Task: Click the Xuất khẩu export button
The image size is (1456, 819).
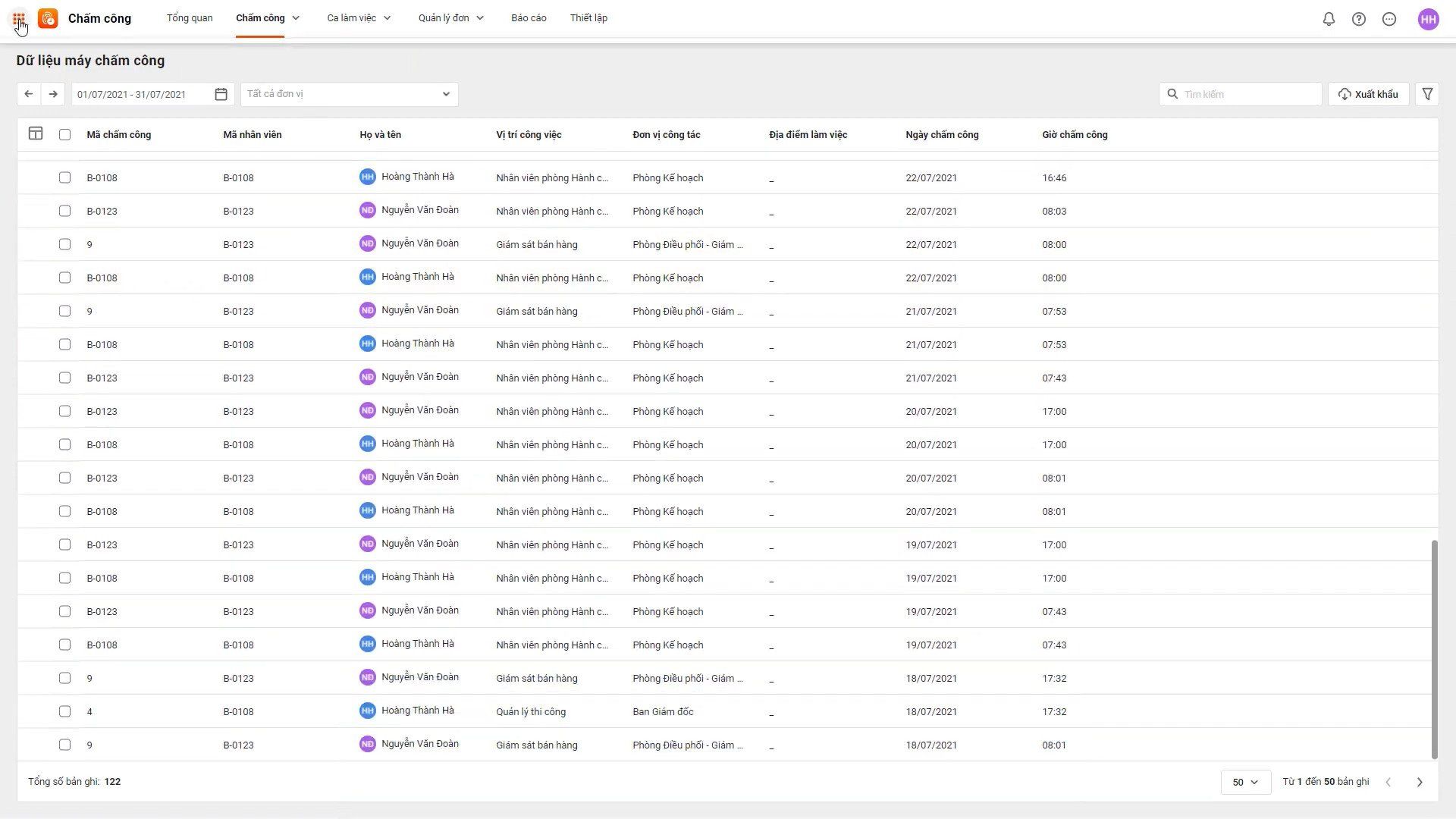Action: pos(1368,94)
